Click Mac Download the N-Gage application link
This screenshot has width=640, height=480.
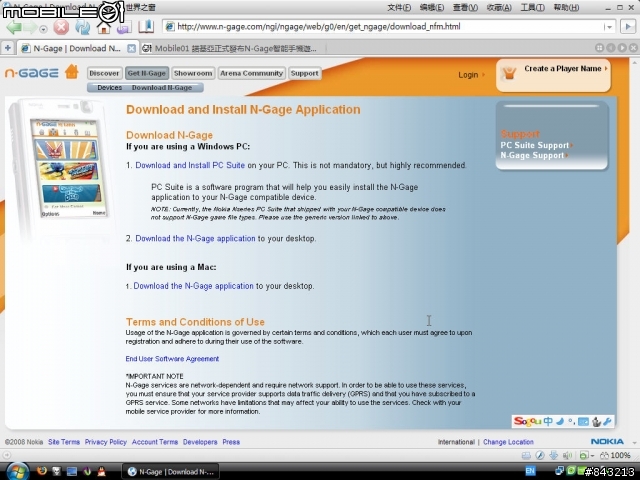coord(193,286)
